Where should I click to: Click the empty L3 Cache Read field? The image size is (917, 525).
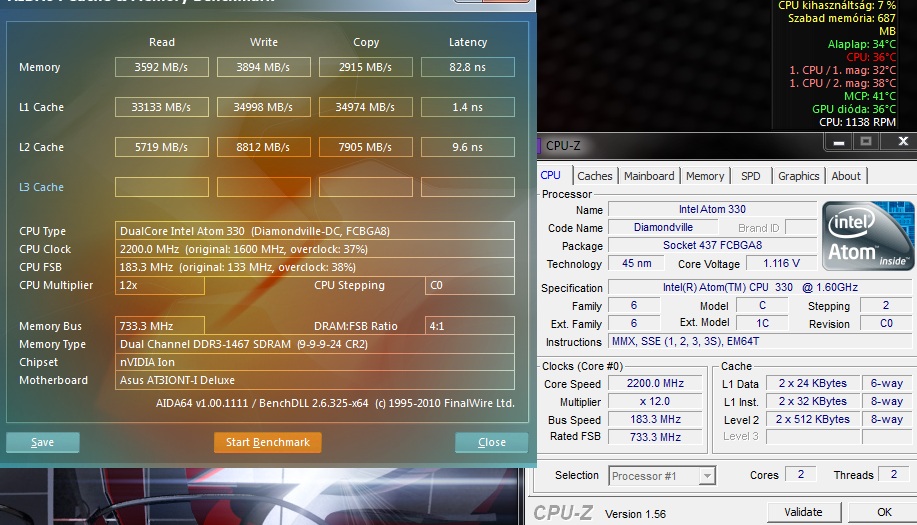pos(161,187)
